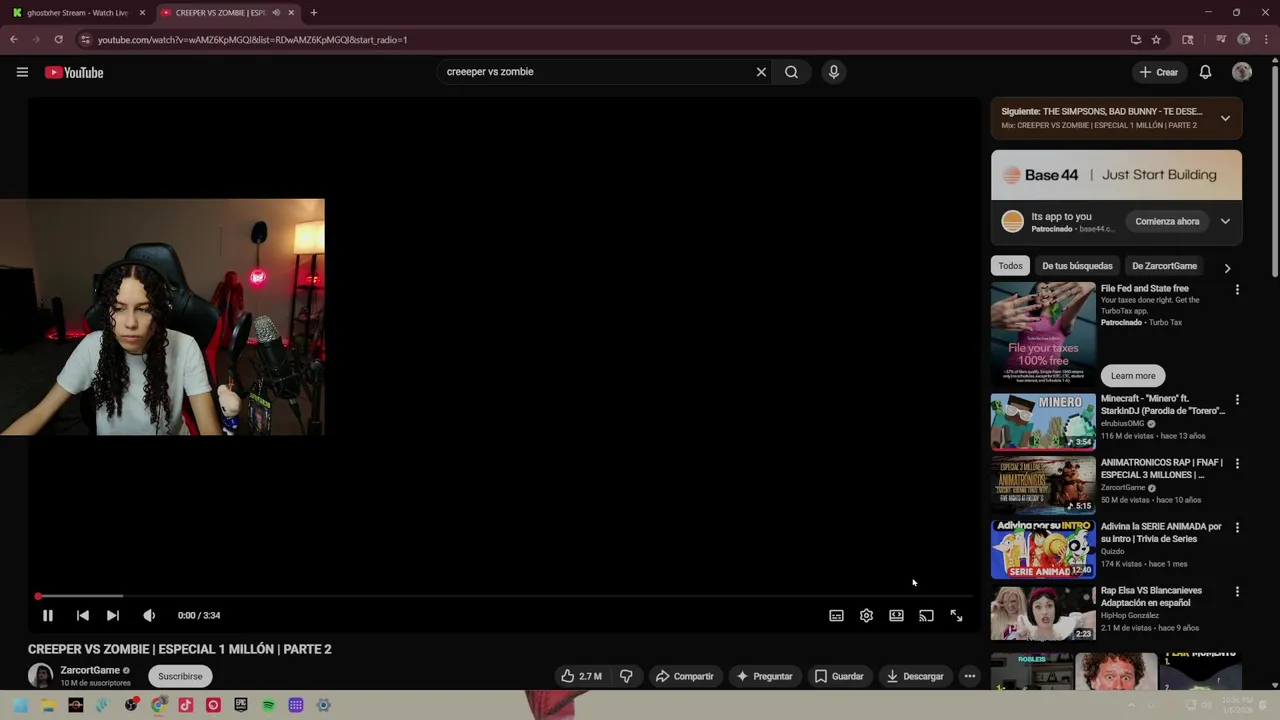
Task: Go back in browser history
Action: 14,40
